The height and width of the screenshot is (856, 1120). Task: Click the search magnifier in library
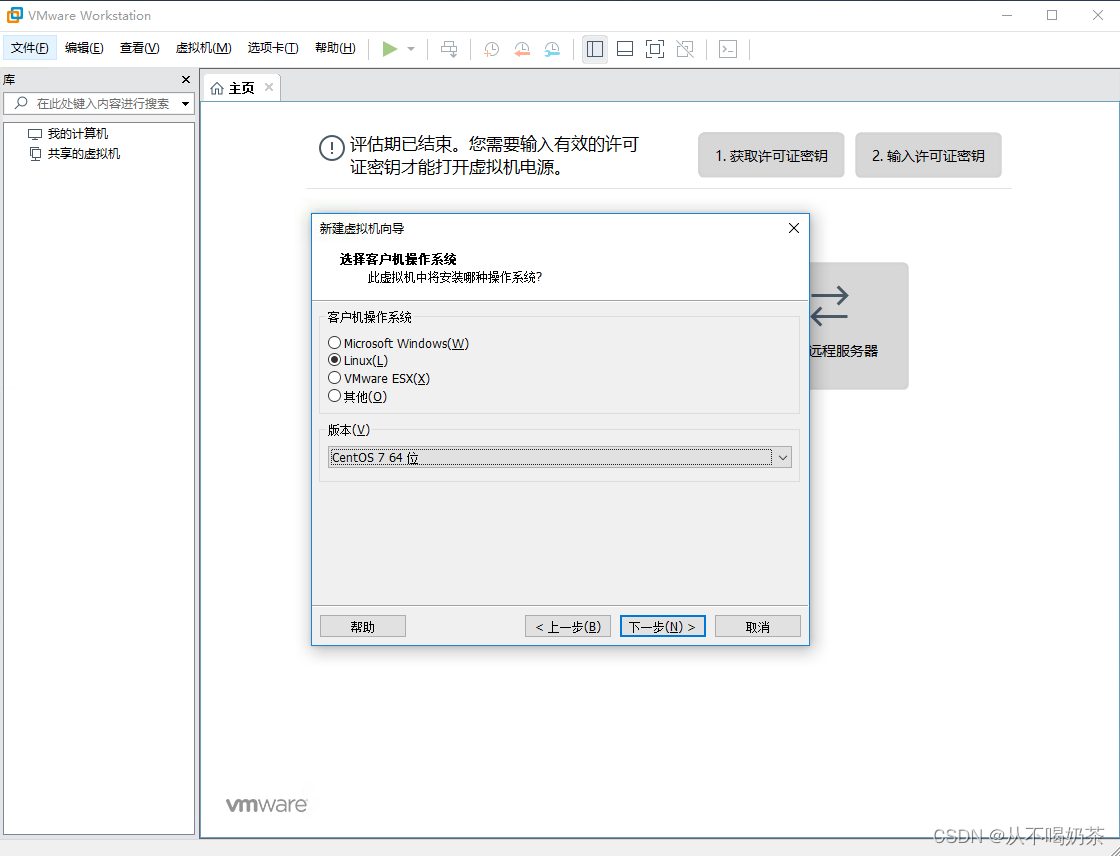click(x=21, y=103)
